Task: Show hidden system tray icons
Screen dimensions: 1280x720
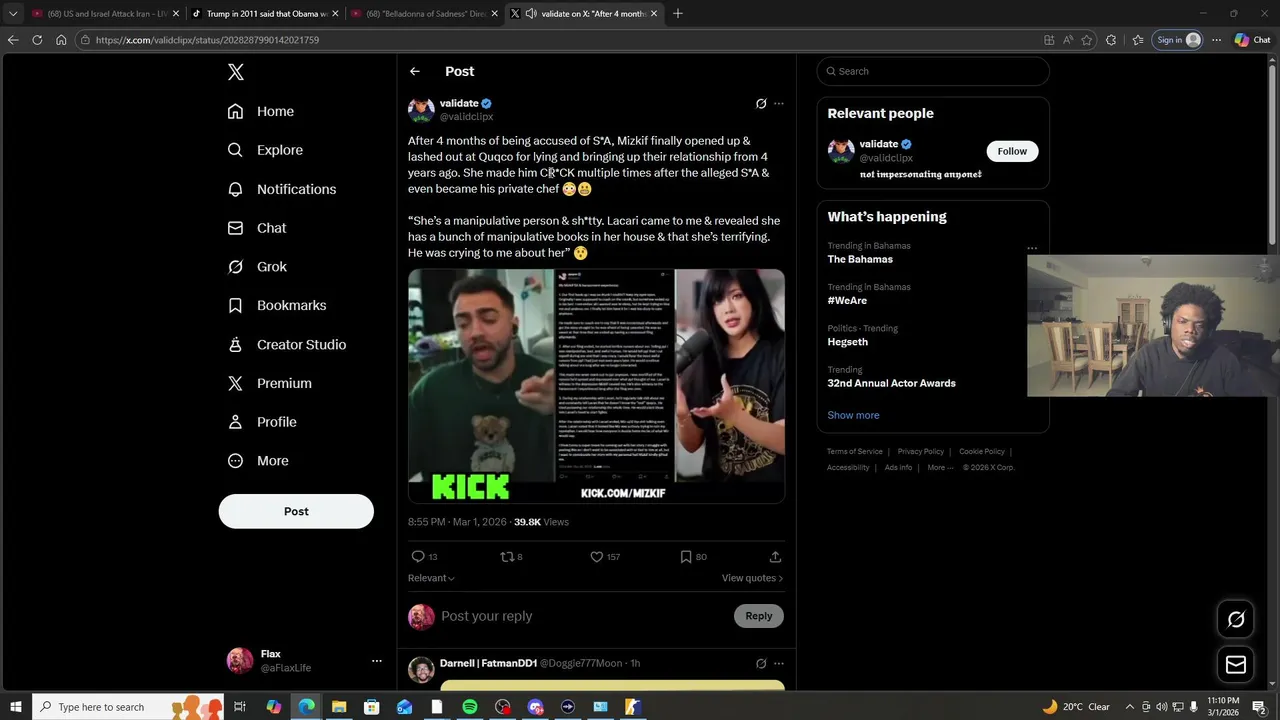Action: [1130, 707]
